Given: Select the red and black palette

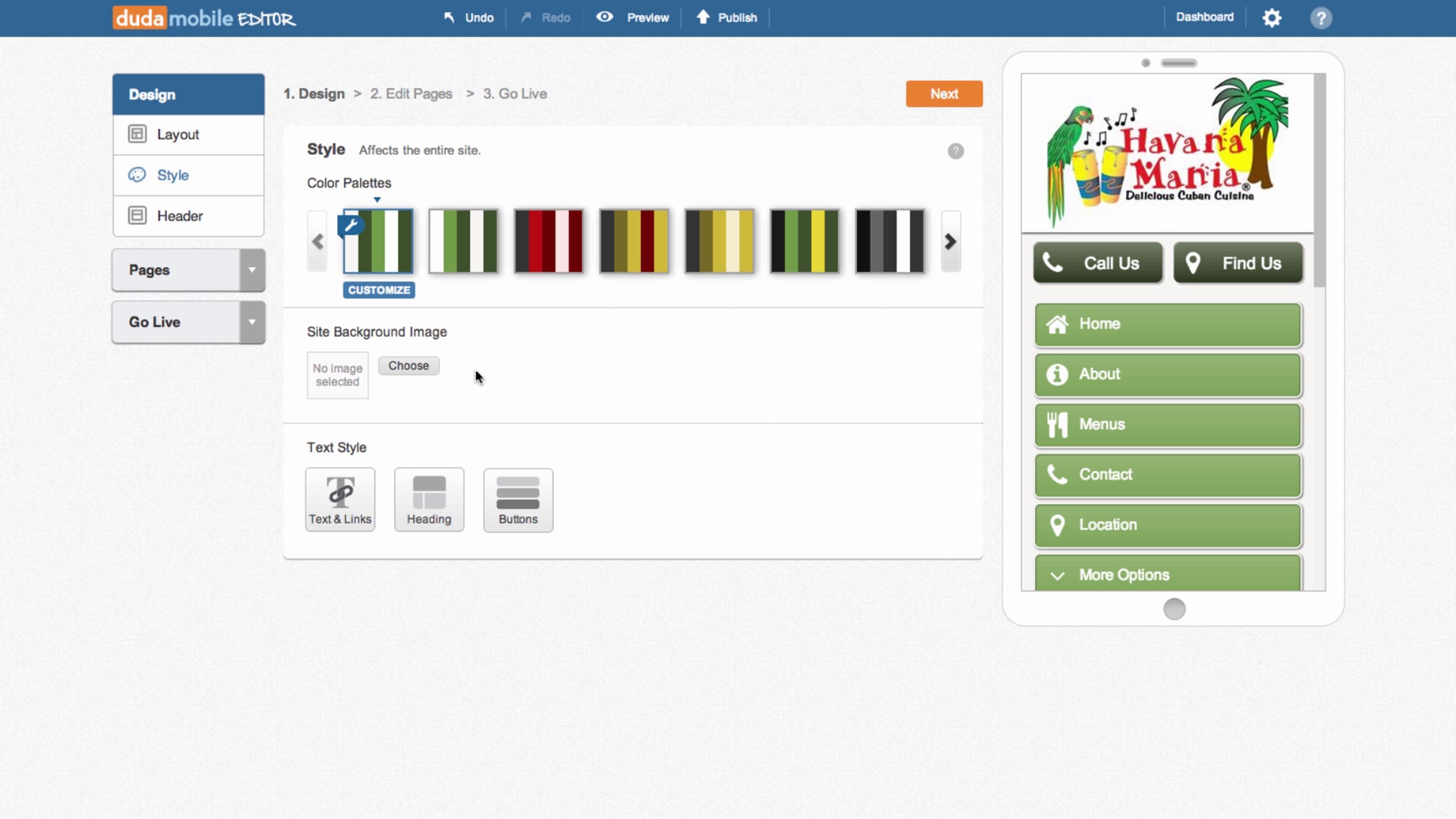Looking at the screenshot, I should point(548,241).
